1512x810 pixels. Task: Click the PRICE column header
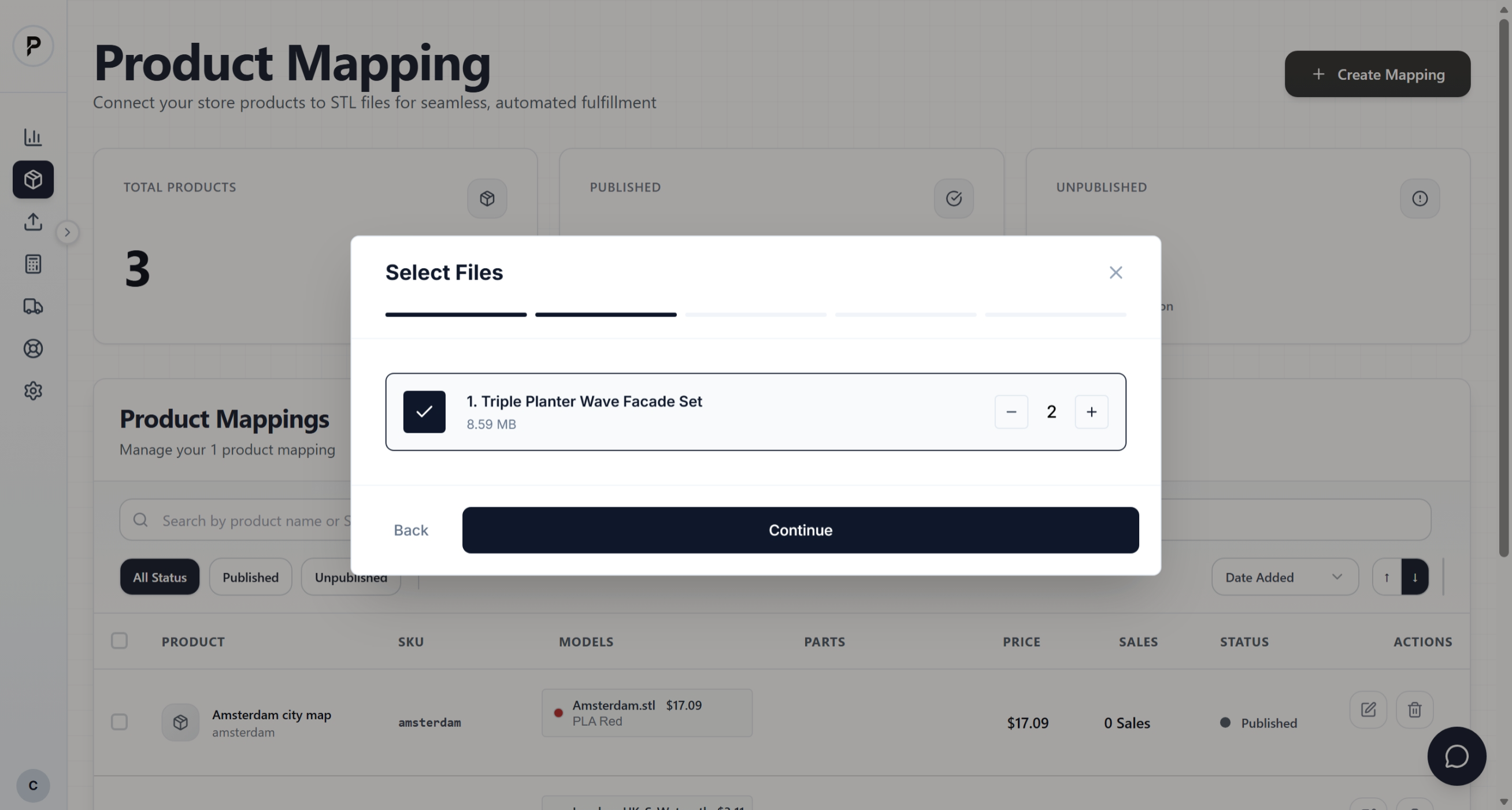[1021, 642]
